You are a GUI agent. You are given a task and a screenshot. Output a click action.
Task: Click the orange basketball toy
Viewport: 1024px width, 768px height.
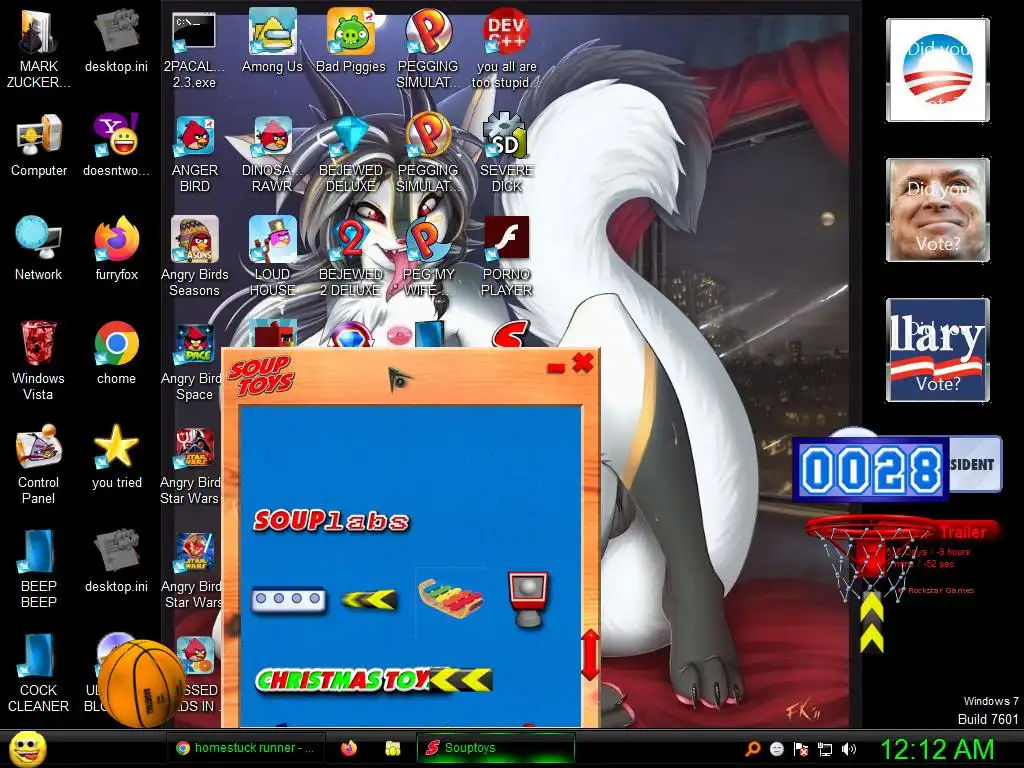click(141, 683)
